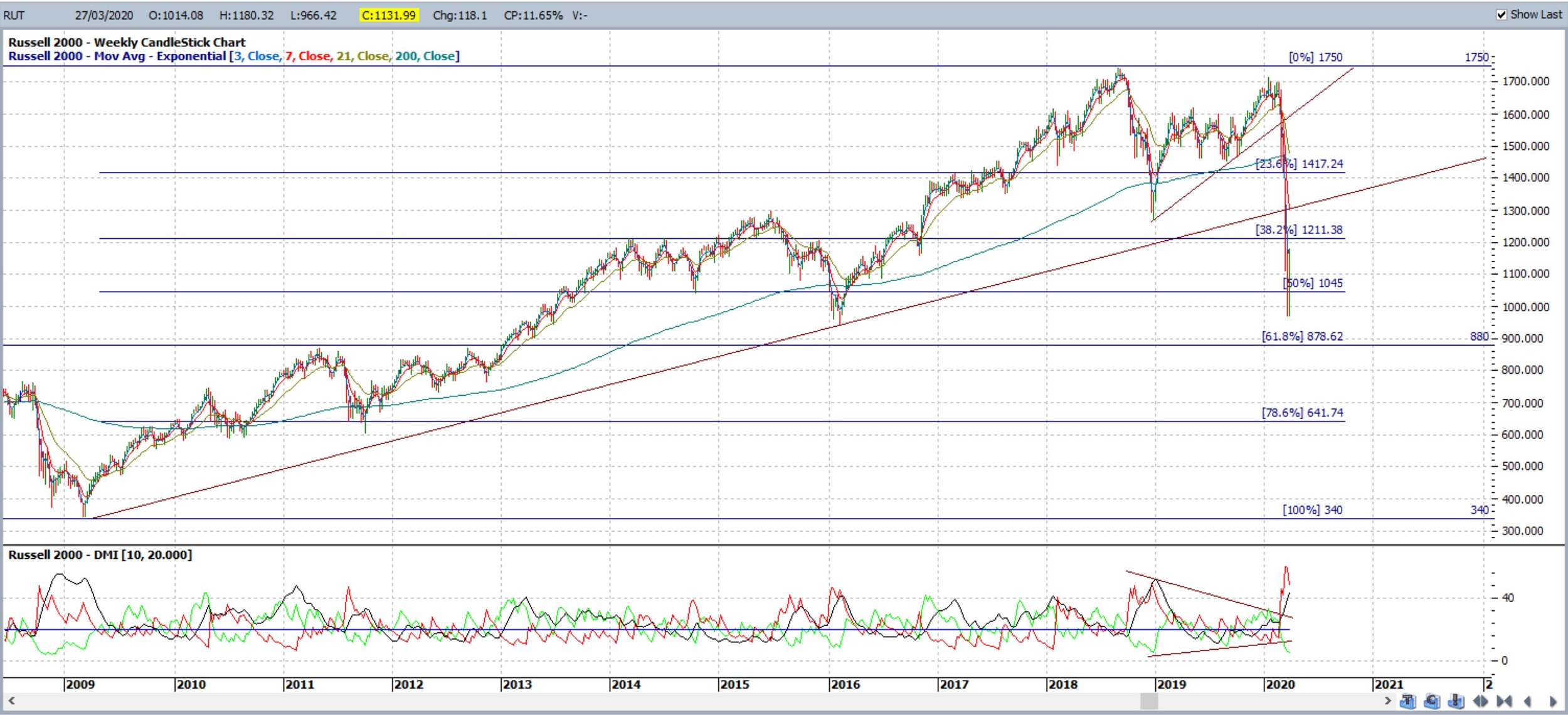The width and height of the screenshot is (1568, 715).
Task: Click the [38.2%] 1211.38 Fibonacci label
Action: coord(1299,230)
